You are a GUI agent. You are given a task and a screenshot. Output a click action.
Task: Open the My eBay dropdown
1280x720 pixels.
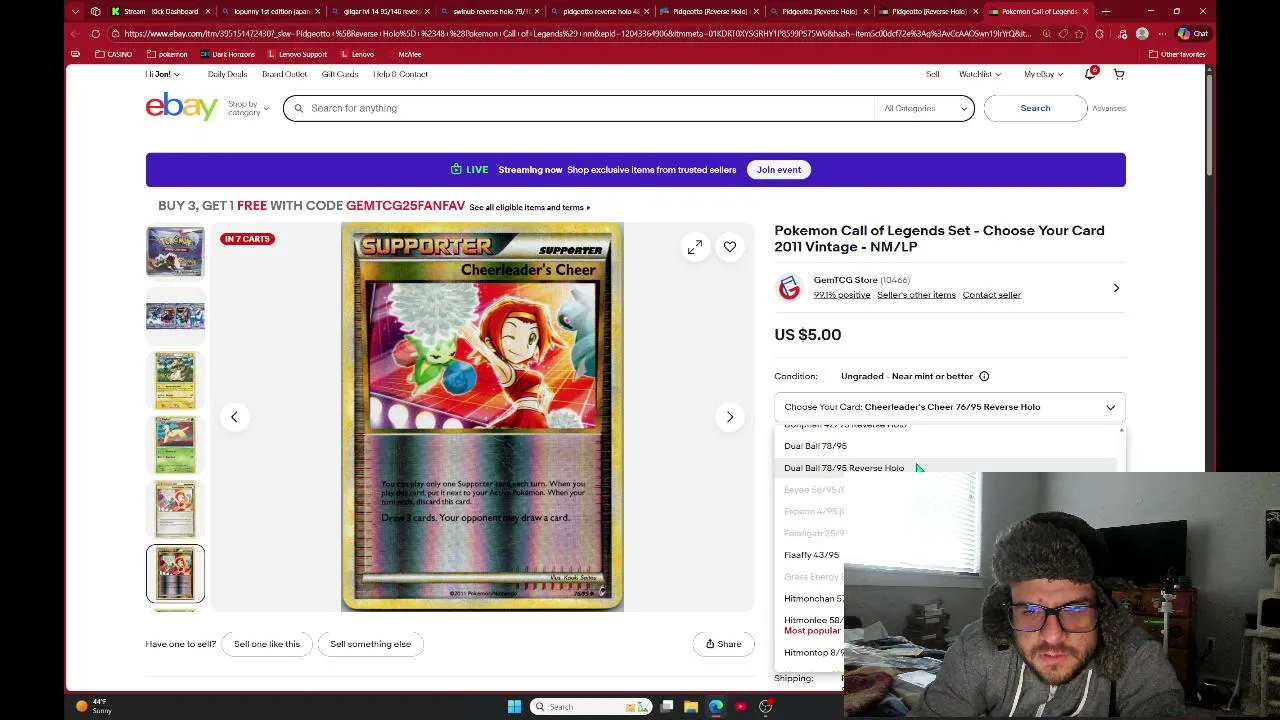click(1043, 74)
